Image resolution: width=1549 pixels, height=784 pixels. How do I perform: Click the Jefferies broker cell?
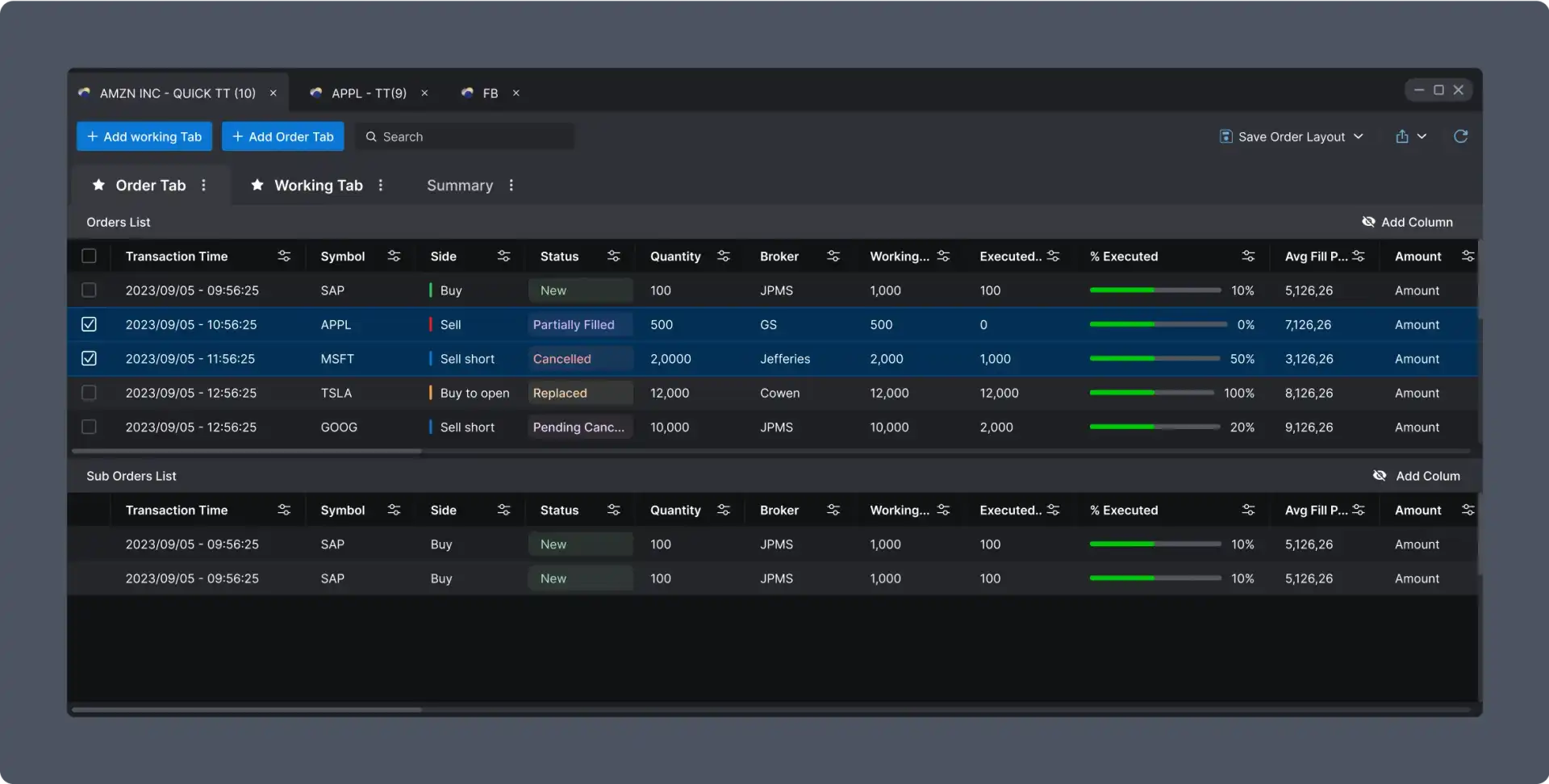pos(785,358)
